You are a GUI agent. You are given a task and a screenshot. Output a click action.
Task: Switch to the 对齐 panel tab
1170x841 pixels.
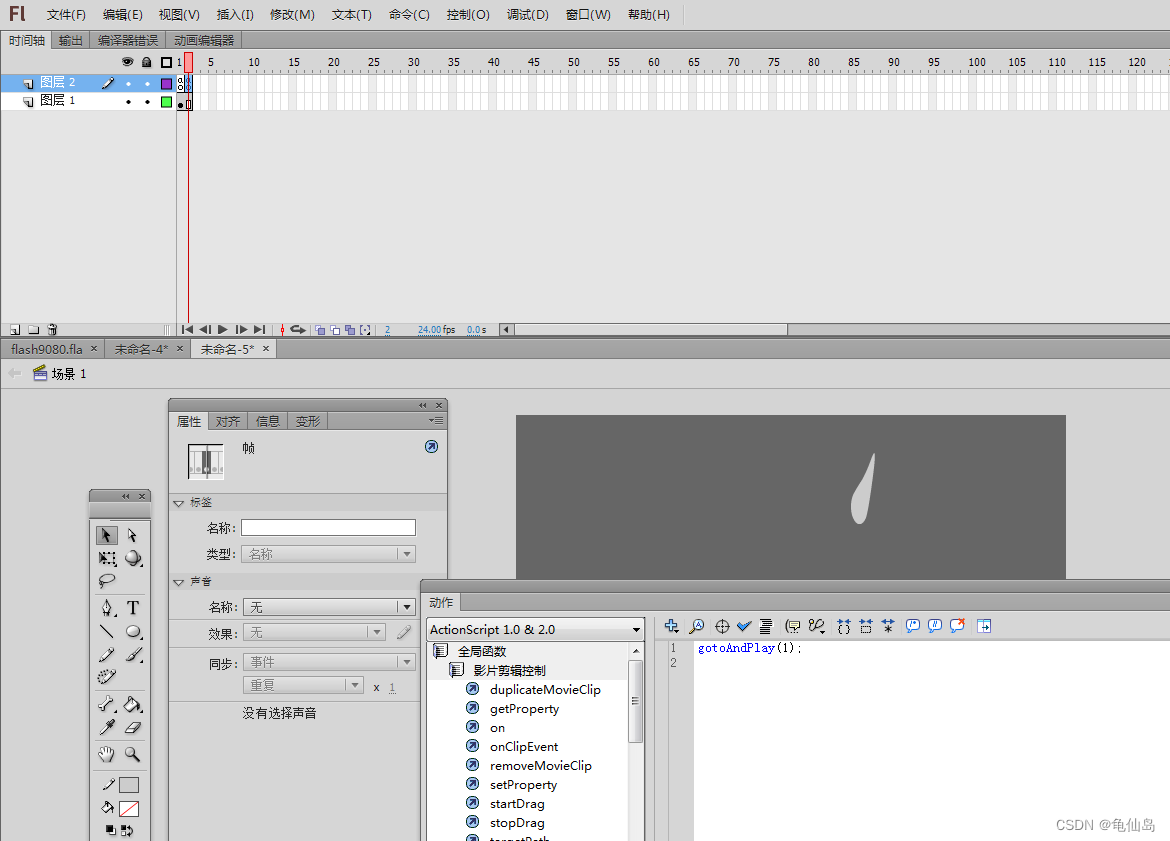pos(228,422)
